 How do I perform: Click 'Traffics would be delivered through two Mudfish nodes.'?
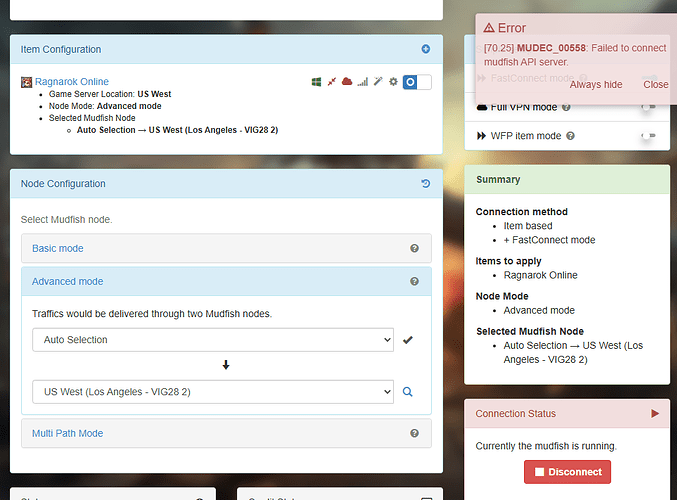152,313
